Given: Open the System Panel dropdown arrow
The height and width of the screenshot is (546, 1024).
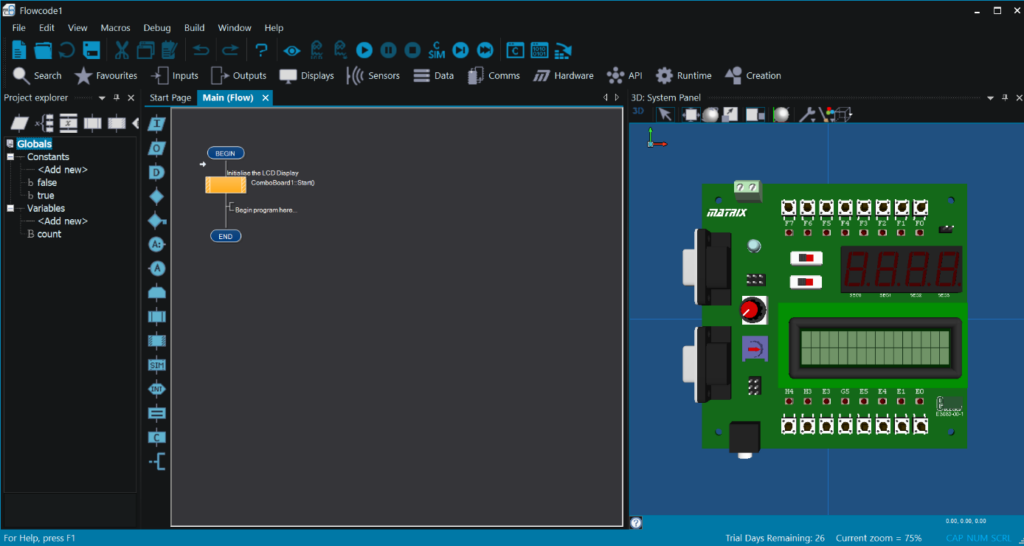Looking at the screenshot, I should [x=990, y=98].
